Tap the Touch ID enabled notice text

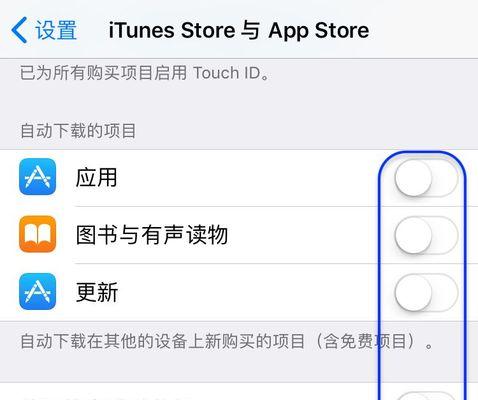[145, 73]
